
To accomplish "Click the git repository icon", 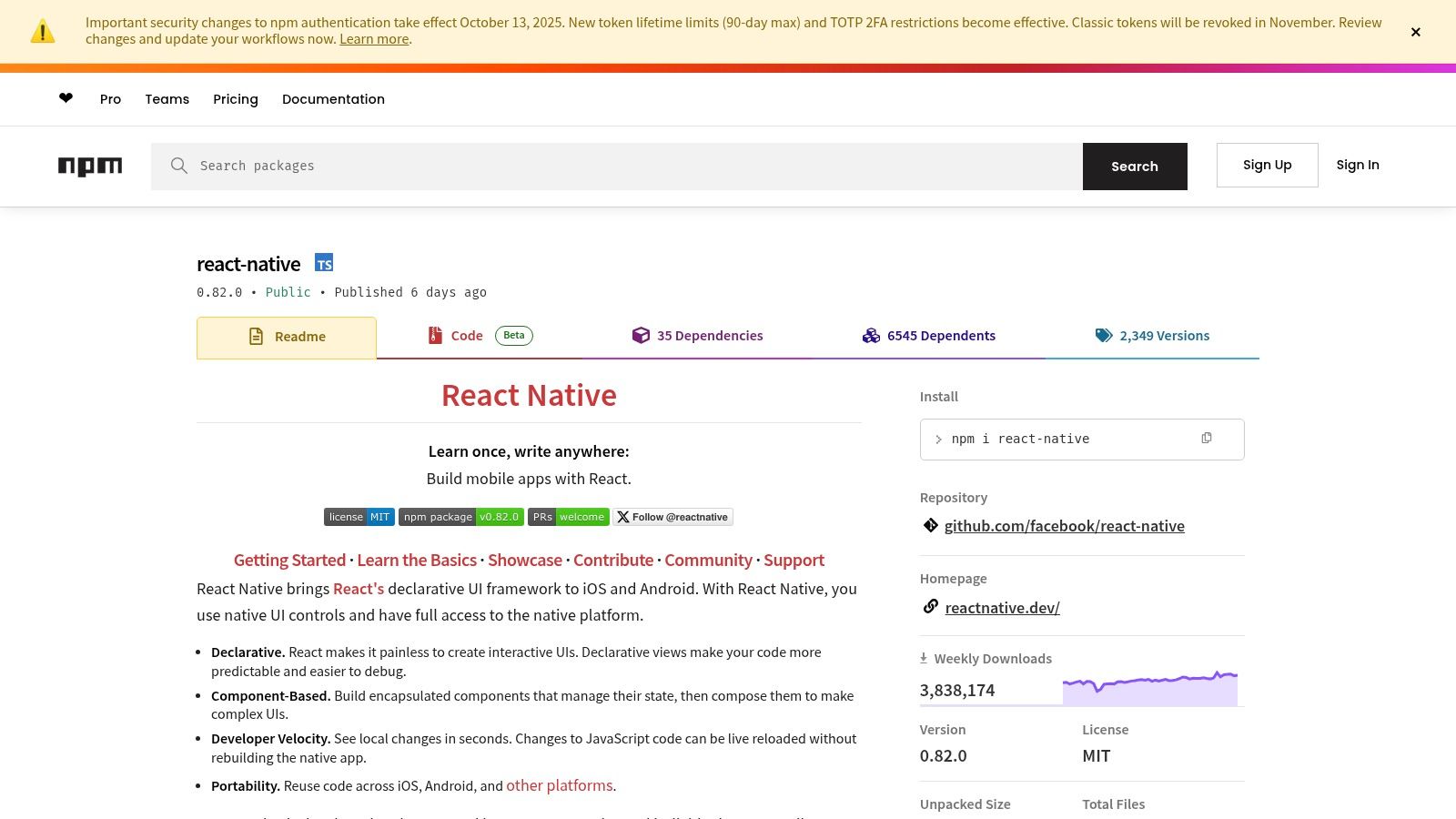I will (x=930, y=525).
